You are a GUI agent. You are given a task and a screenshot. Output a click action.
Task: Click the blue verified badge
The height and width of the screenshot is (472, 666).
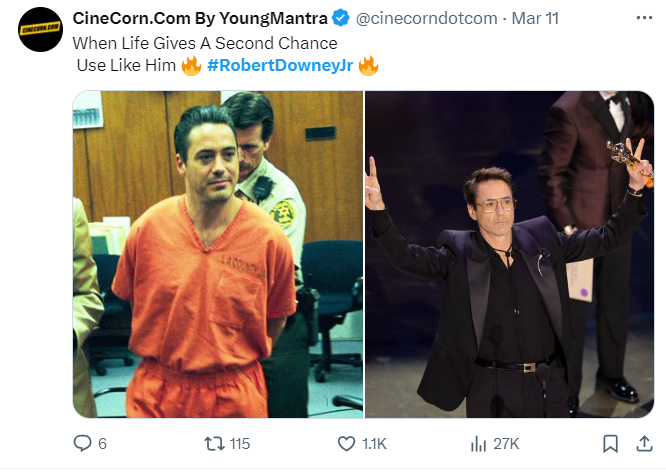tap(340, 18)
